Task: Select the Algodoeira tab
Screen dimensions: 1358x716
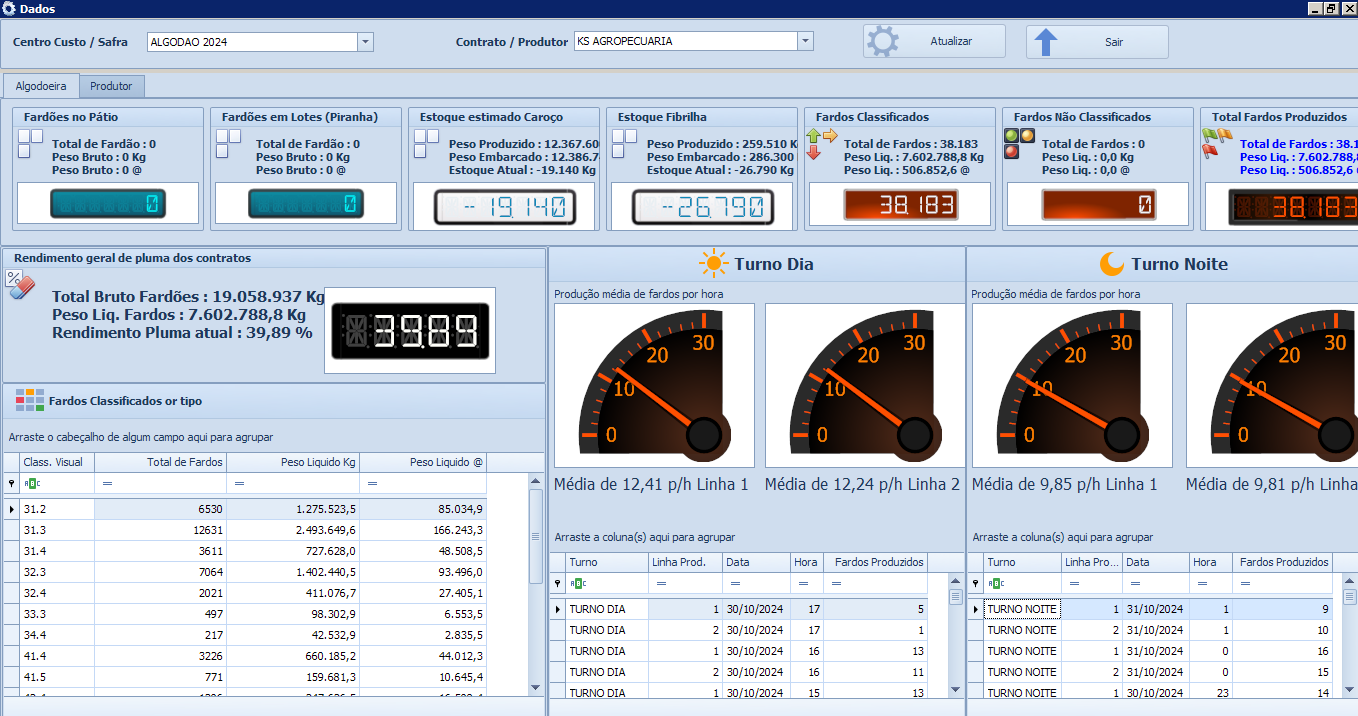Action: pos(41,86)
